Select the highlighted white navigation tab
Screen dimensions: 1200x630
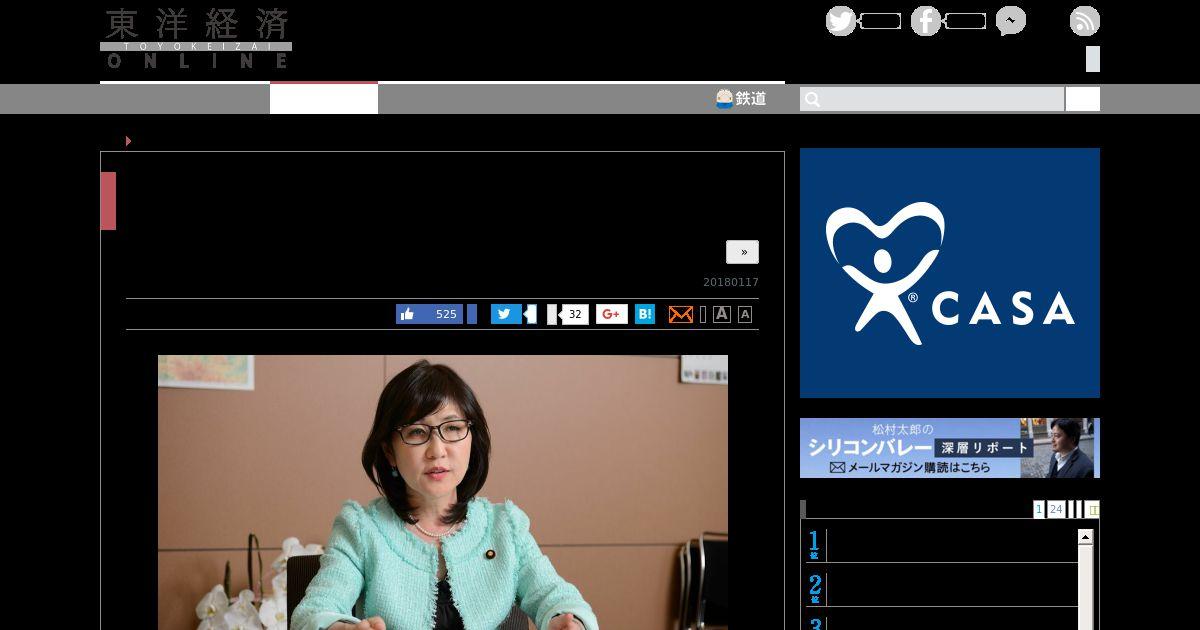click(x=324, y=99)
